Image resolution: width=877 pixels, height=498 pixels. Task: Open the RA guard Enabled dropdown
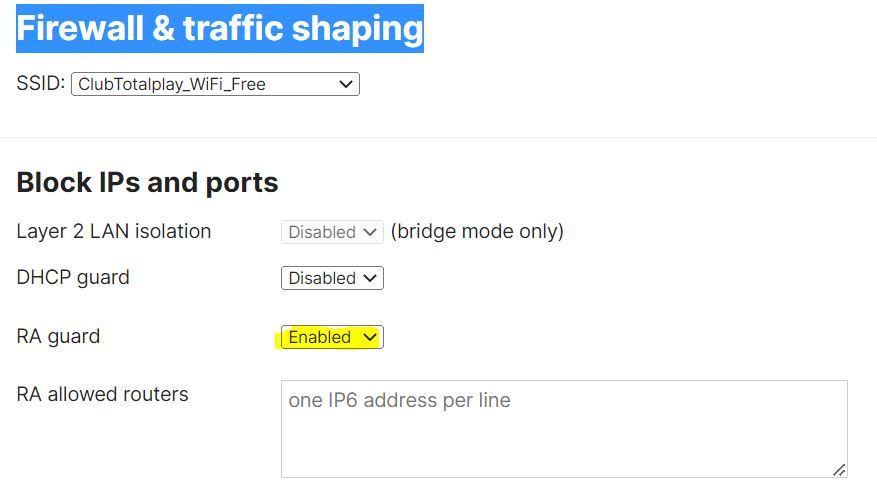click(332, 337)
